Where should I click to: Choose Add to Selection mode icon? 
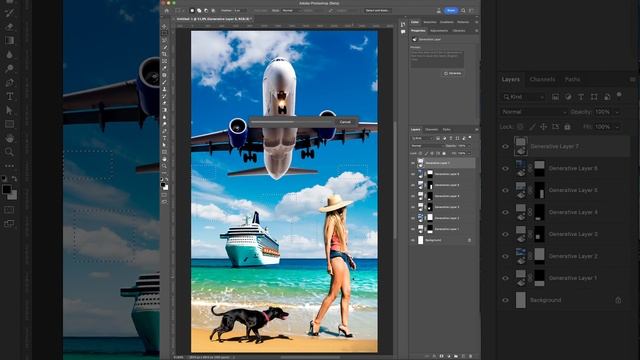point(199,11)
